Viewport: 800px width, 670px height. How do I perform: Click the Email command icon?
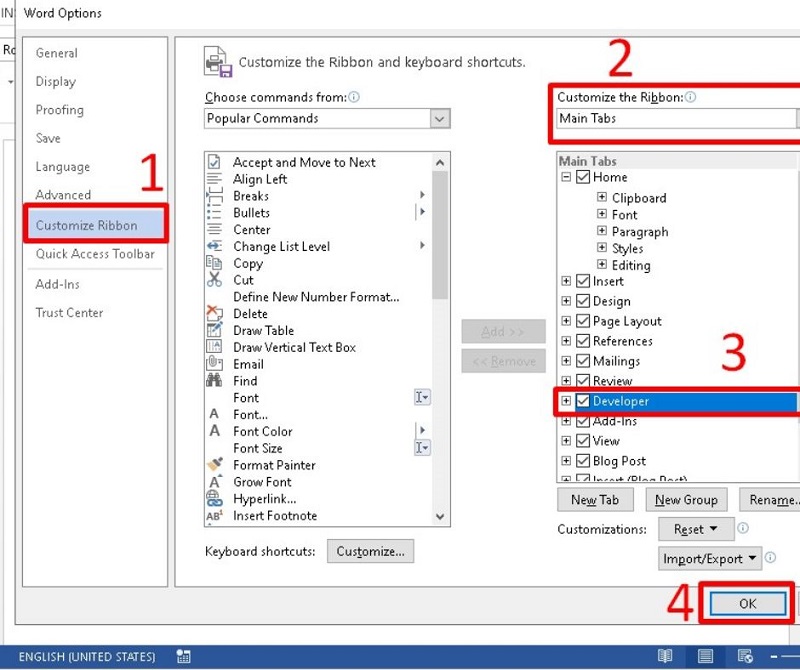click(x=214, y=364)
